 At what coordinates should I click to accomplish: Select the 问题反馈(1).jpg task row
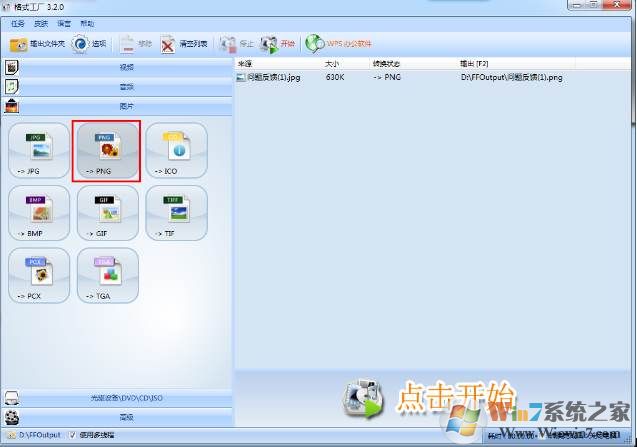pyautogui.click(x=433, y=77)
